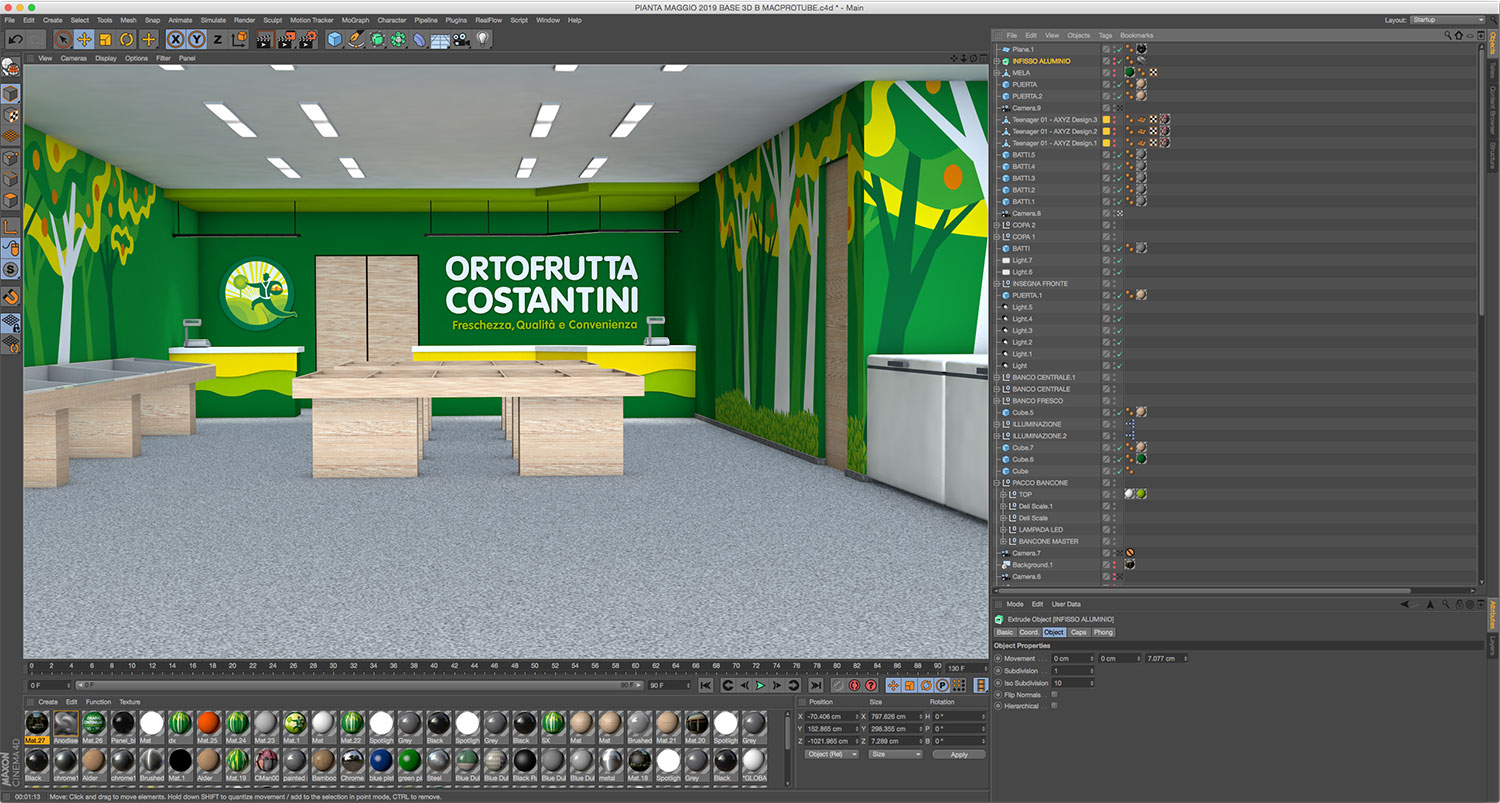
Task: Toggle visibility dots of INFISSO ALUMINIO
Action: (x=1114, y=61)
